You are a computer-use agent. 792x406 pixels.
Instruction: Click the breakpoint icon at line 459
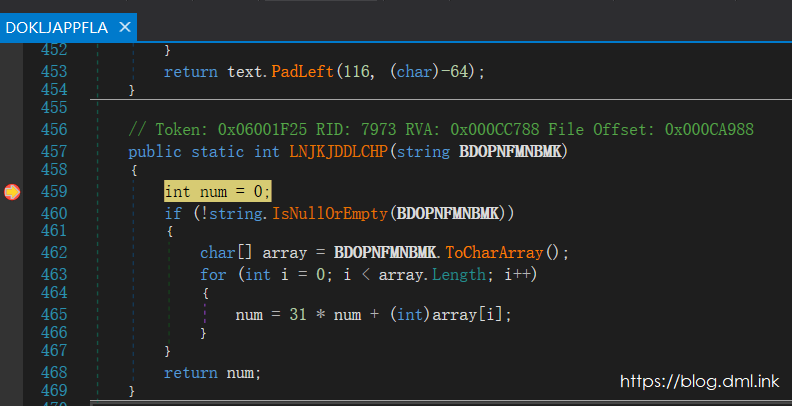[11, 191]
